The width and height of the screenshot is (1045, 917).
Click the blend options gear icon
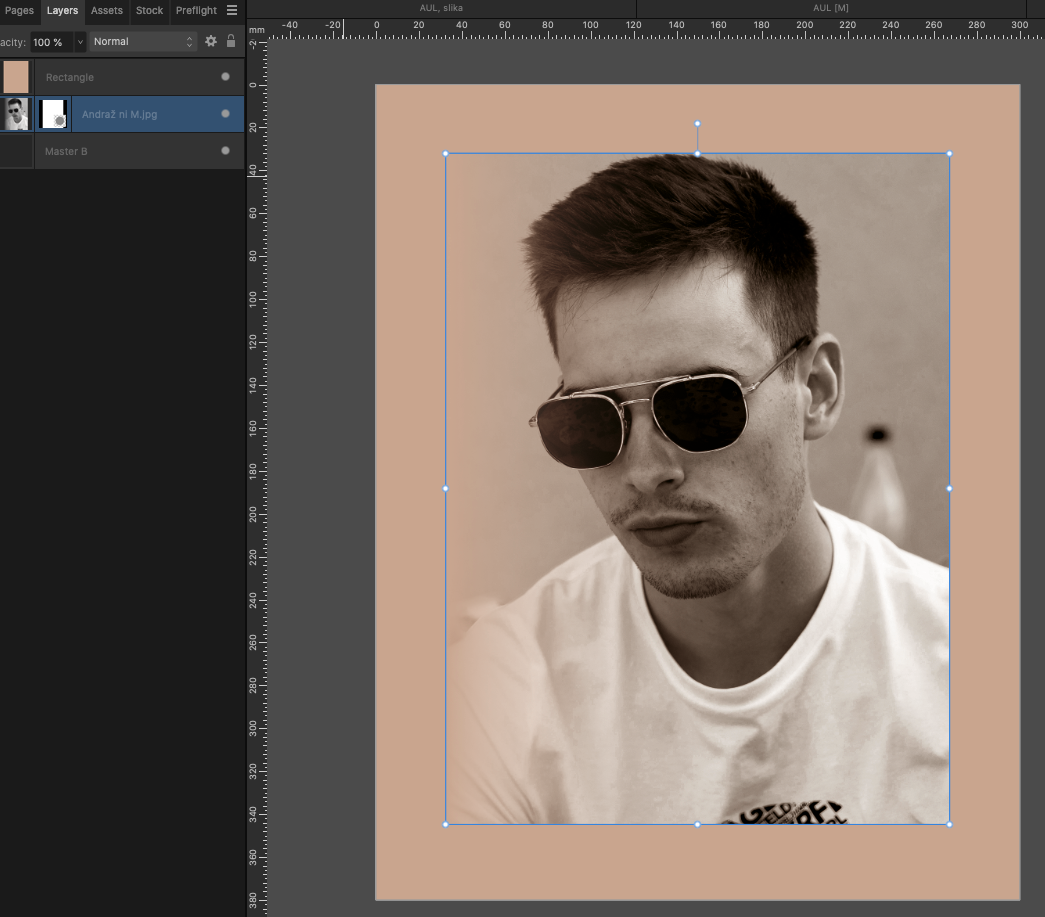point(210,41)
